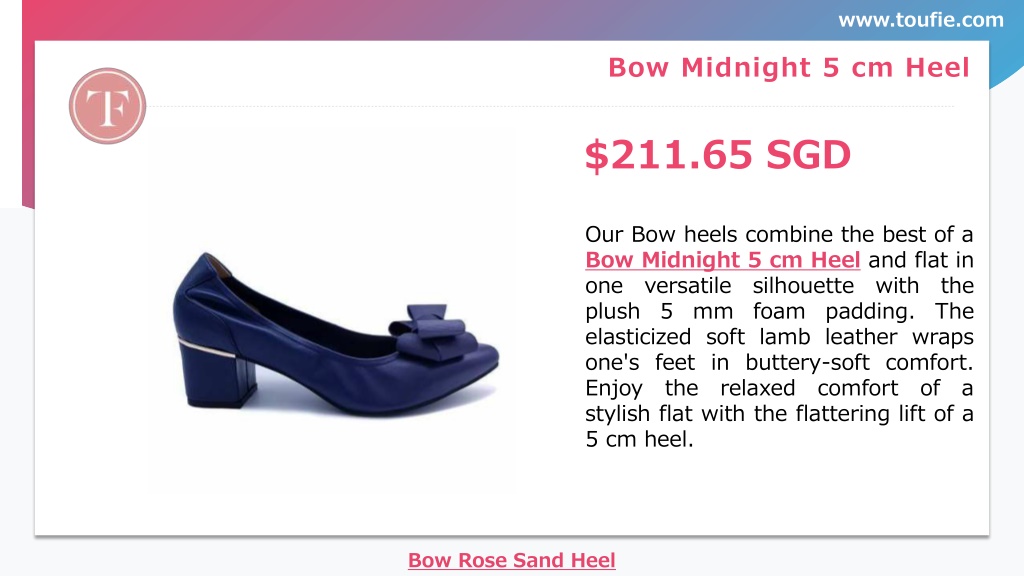Screen dimensions: 1024x576
Task: Click the phrase 'soft lamb leather' in description
Action: click(x=803, y=337)
